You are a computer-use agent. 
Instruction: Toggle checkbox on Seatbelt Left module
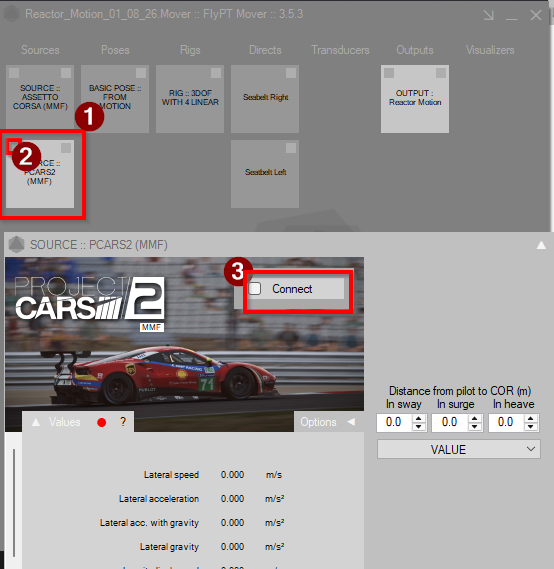(291, 148)
